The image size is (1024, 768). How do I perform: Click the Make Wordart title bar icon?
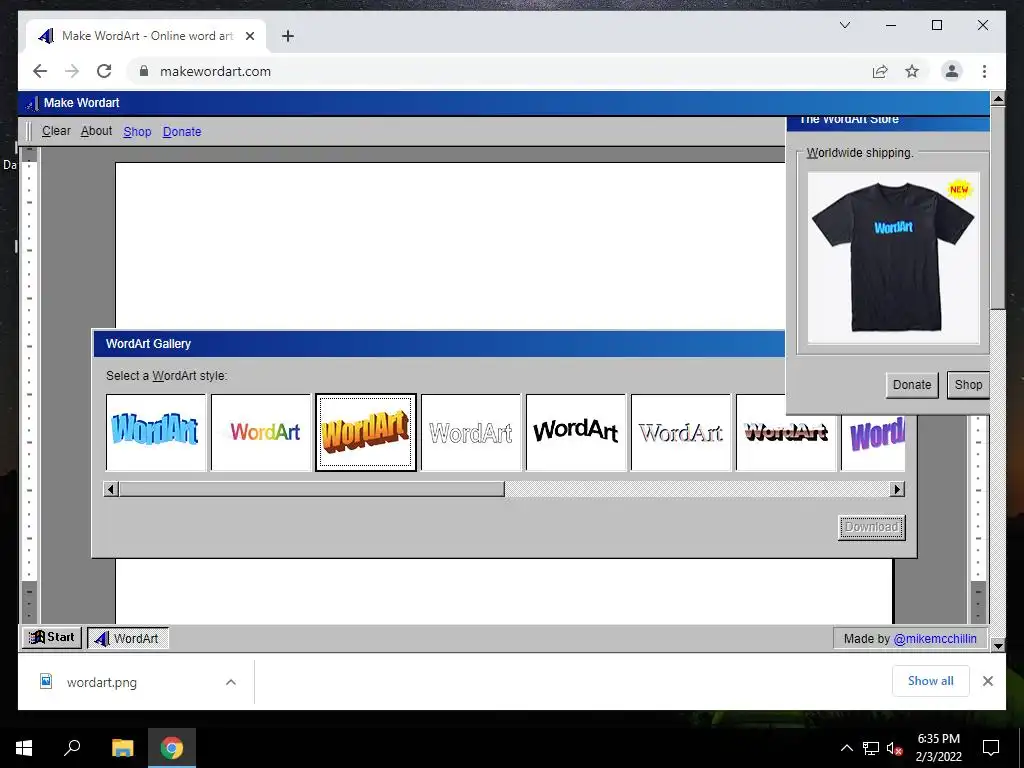tap(32, 103)
